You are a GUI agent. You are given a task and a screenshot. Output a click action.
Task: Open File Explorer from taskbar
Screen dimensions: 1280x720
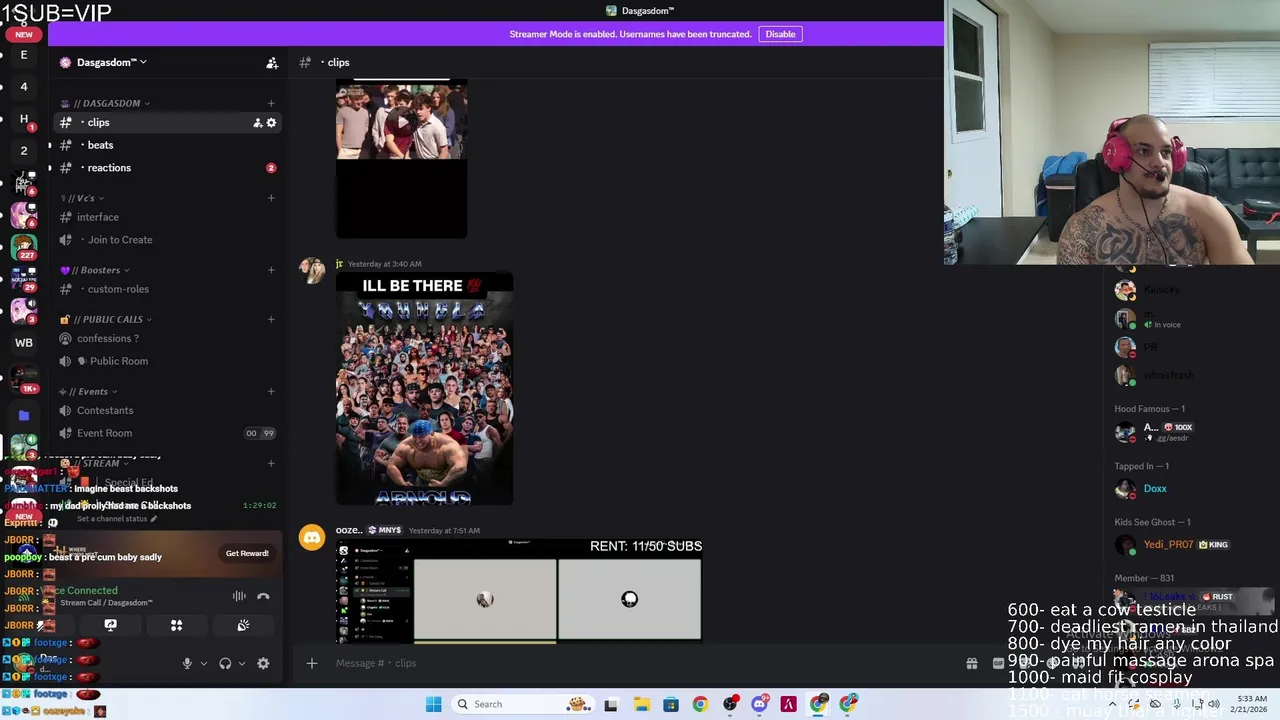coord(641,704)
